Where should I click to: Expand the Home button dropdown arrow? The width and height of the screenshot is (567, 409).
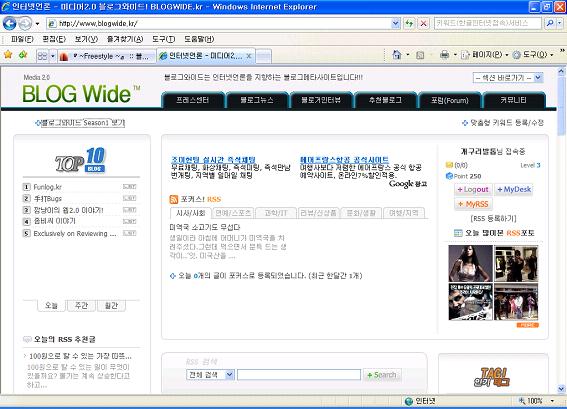pyautogui.click(x=408, y=55)
